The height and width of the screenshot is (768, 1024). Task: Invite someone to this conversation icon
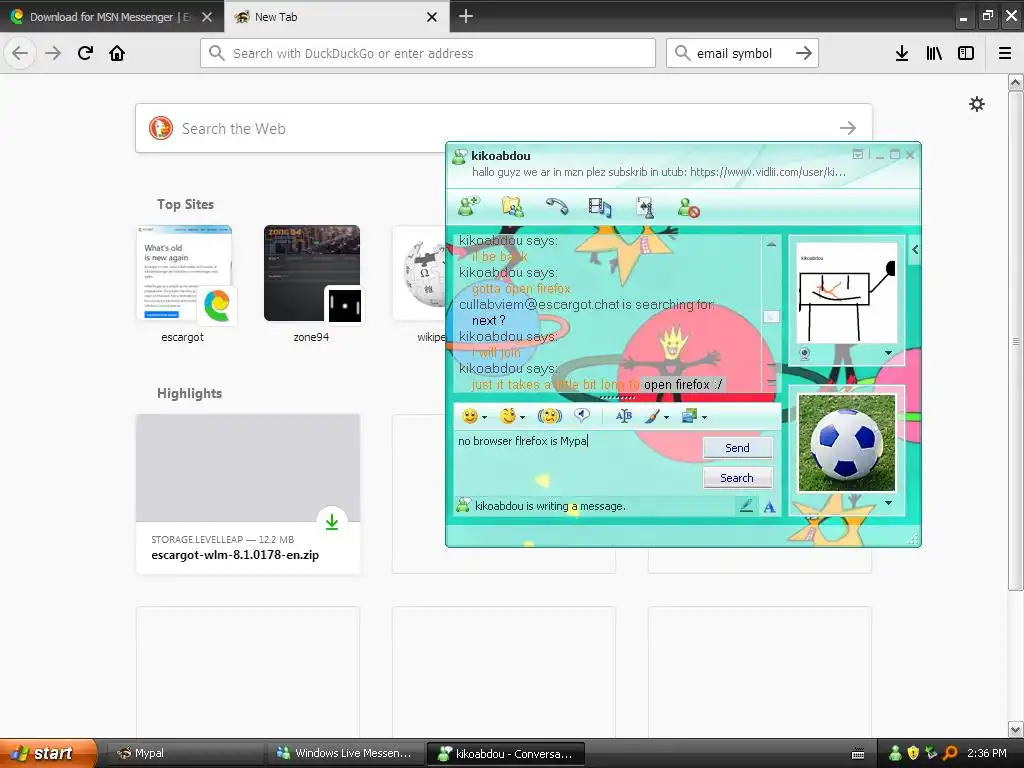click(469, 206)
